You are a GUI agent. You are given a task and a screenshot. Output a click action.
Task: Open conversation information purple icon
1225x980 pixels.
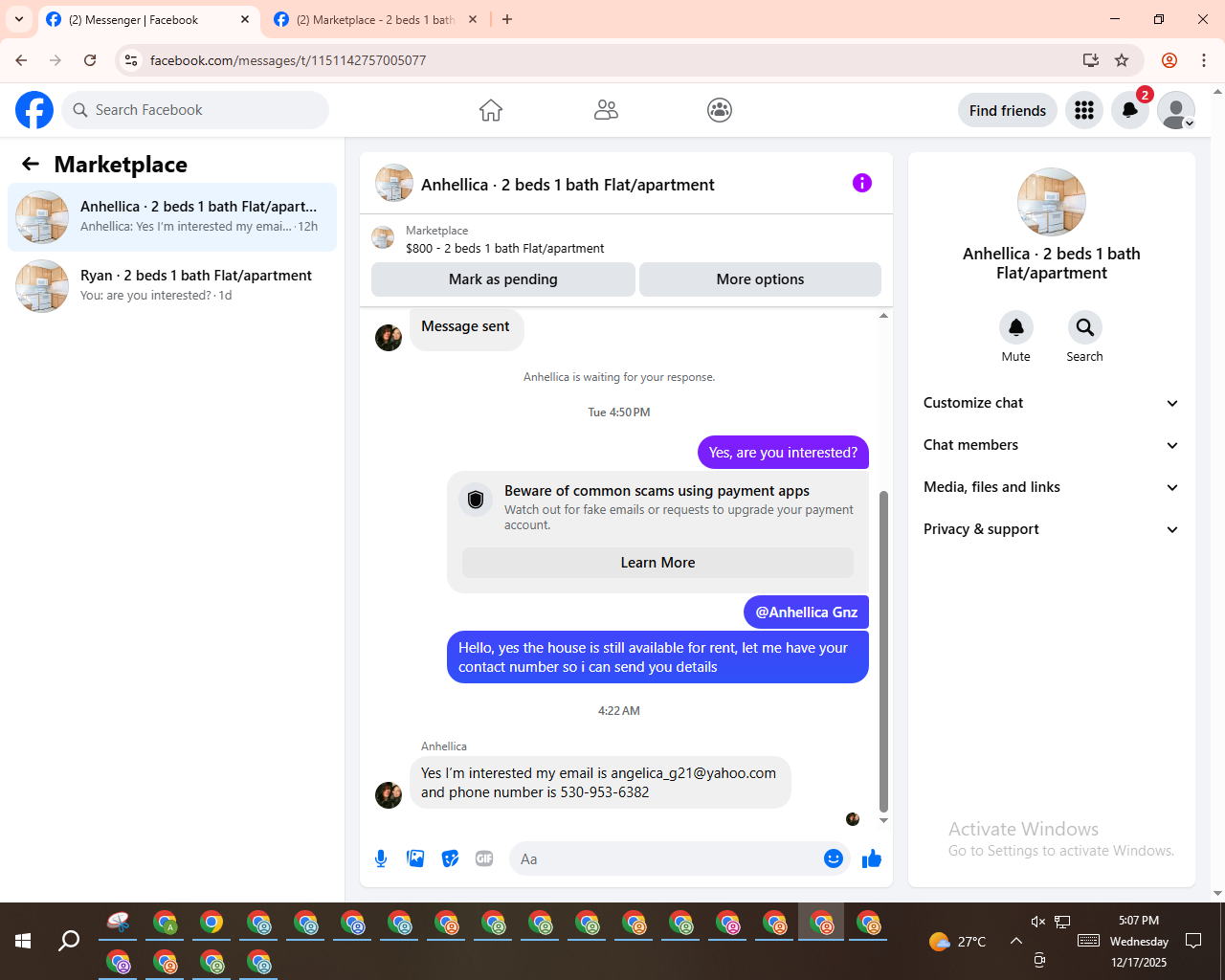pyautogui.click(x=862, y=183)
